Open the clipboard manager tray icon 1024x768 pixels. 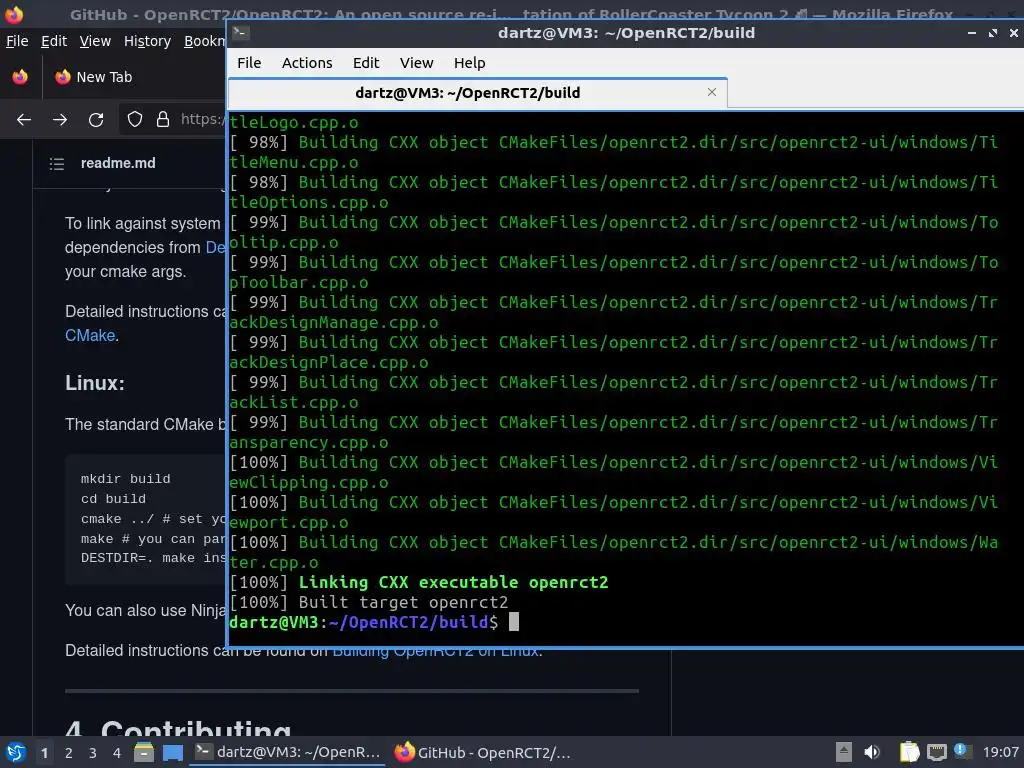(x=909, y=752)
